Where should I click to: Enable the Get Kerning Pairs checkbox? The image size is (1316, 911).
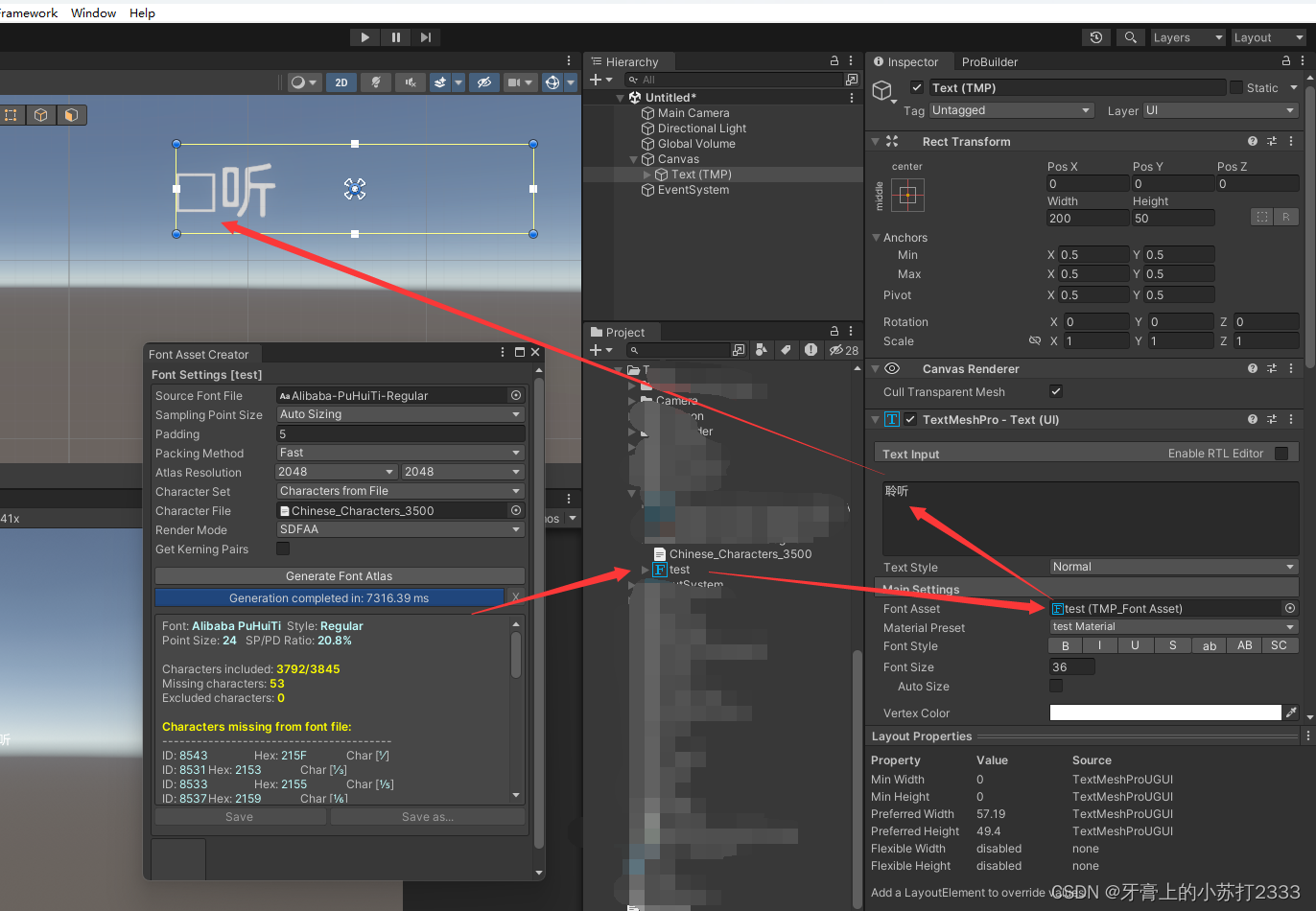click(x=281, y=549)
